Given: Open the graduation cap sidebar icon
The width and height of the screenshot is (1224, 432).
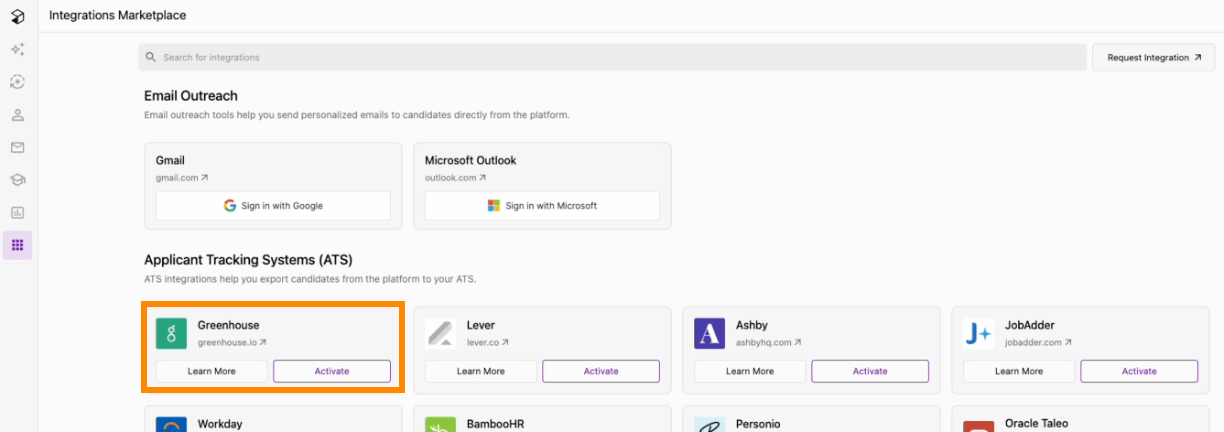Looking at the screenshot, I should pyautogui.click(x=17, y=180).
